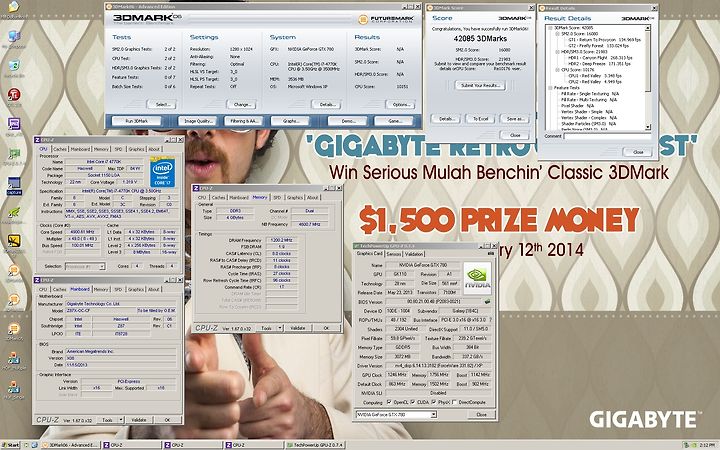
Task: Click Submit Your Results button
Action: click(480, 85)
